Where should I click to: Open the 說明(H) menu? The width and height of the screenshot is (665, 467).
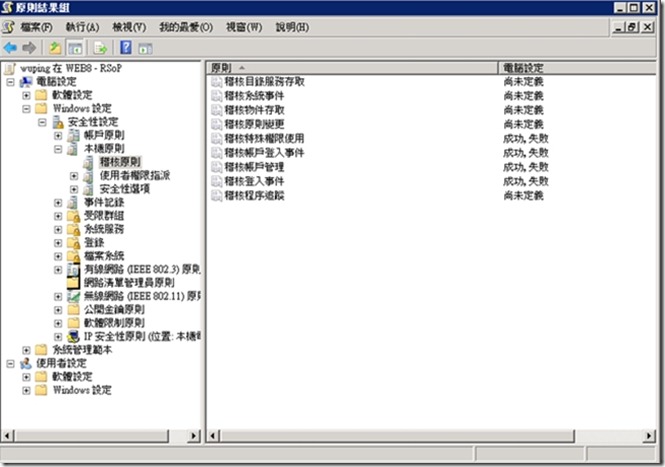pos(291,26)
